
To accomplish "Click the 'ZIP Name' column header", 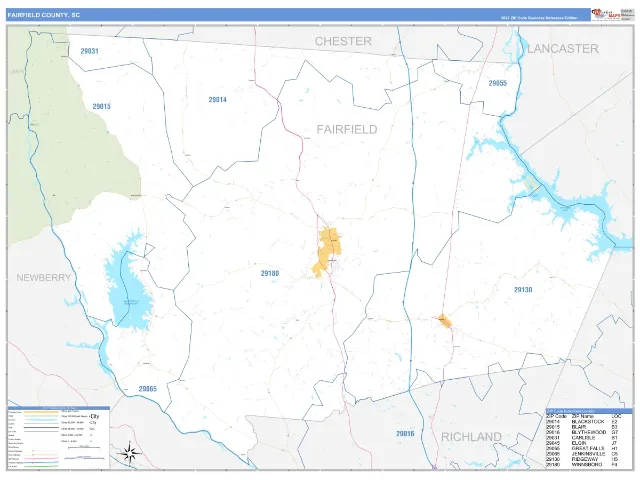I will pos(582,416).
